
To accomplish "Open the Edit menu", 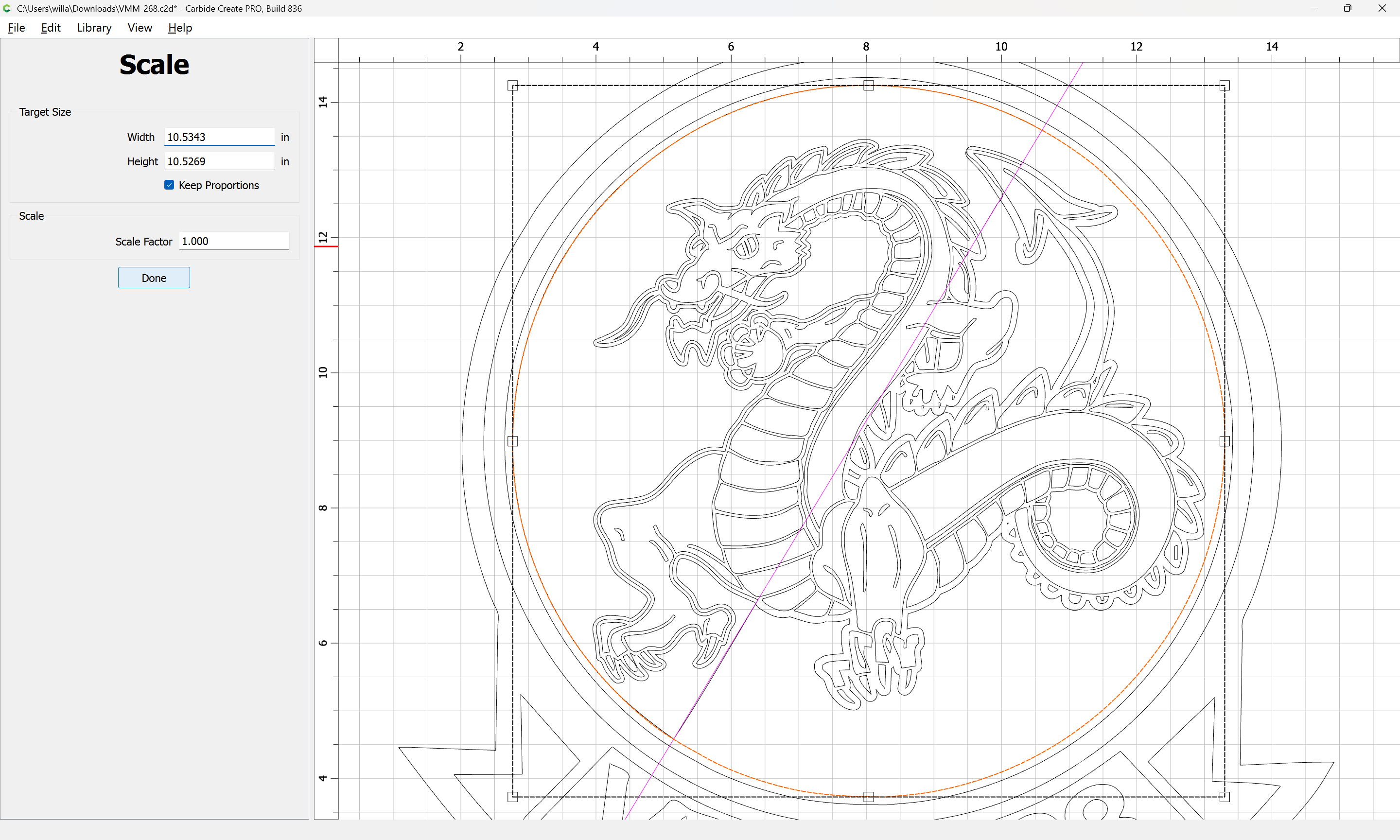I will click(51, 28).
